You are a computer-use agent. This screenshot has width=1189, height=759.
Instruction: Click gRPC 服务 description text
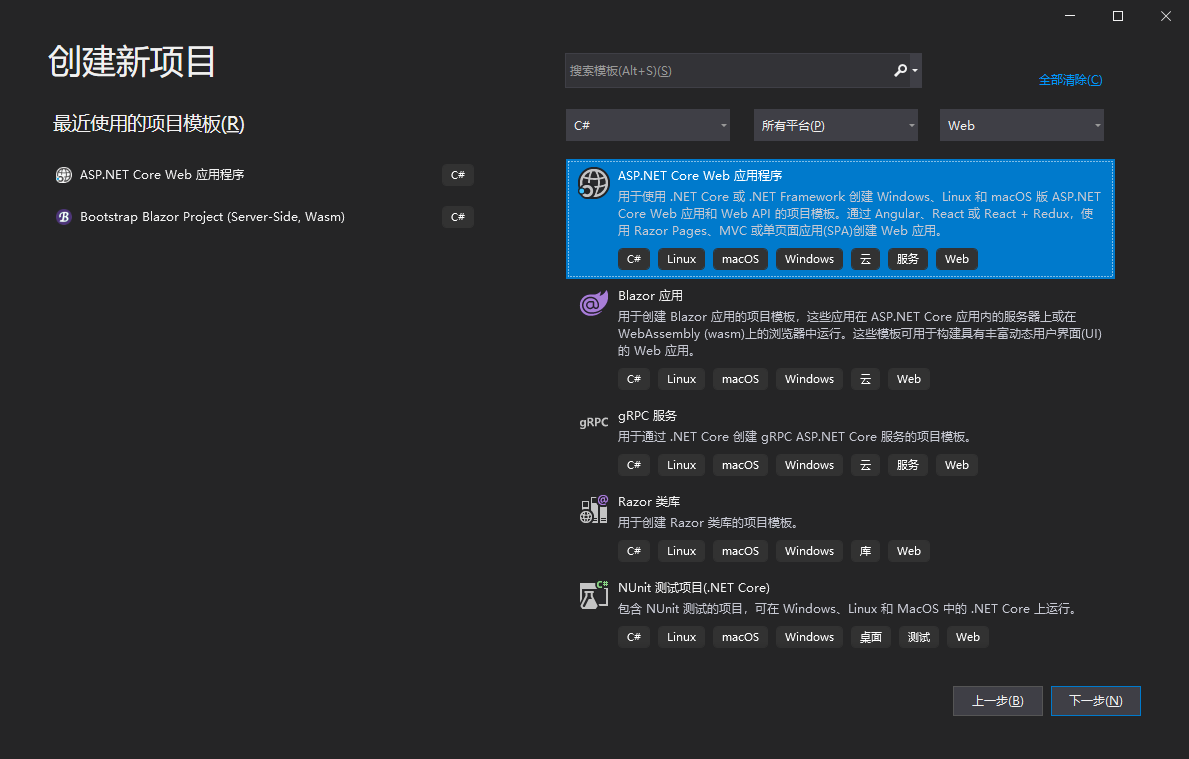796,437
